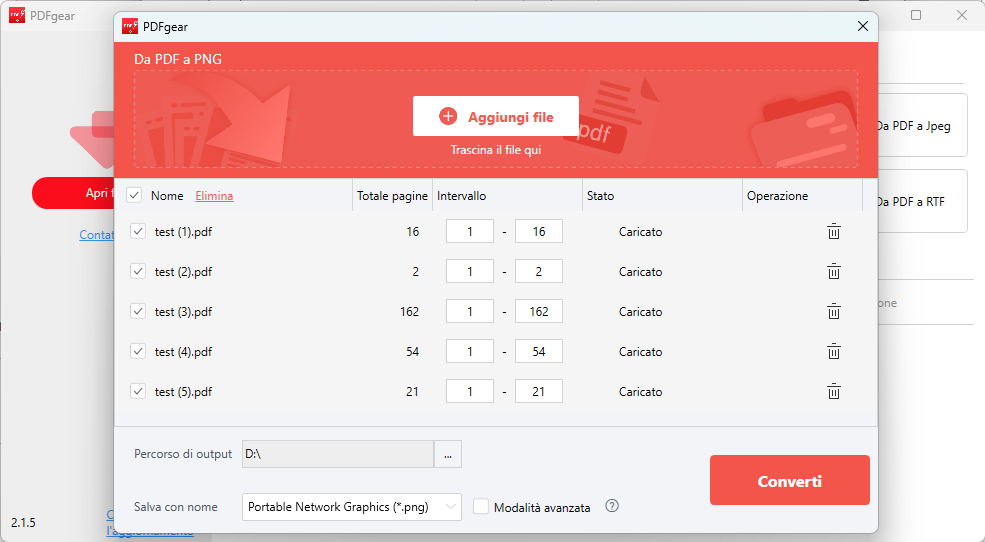Click the Intervallo column header
Screen dimensions: 985x542
click(x=462, y=196)
